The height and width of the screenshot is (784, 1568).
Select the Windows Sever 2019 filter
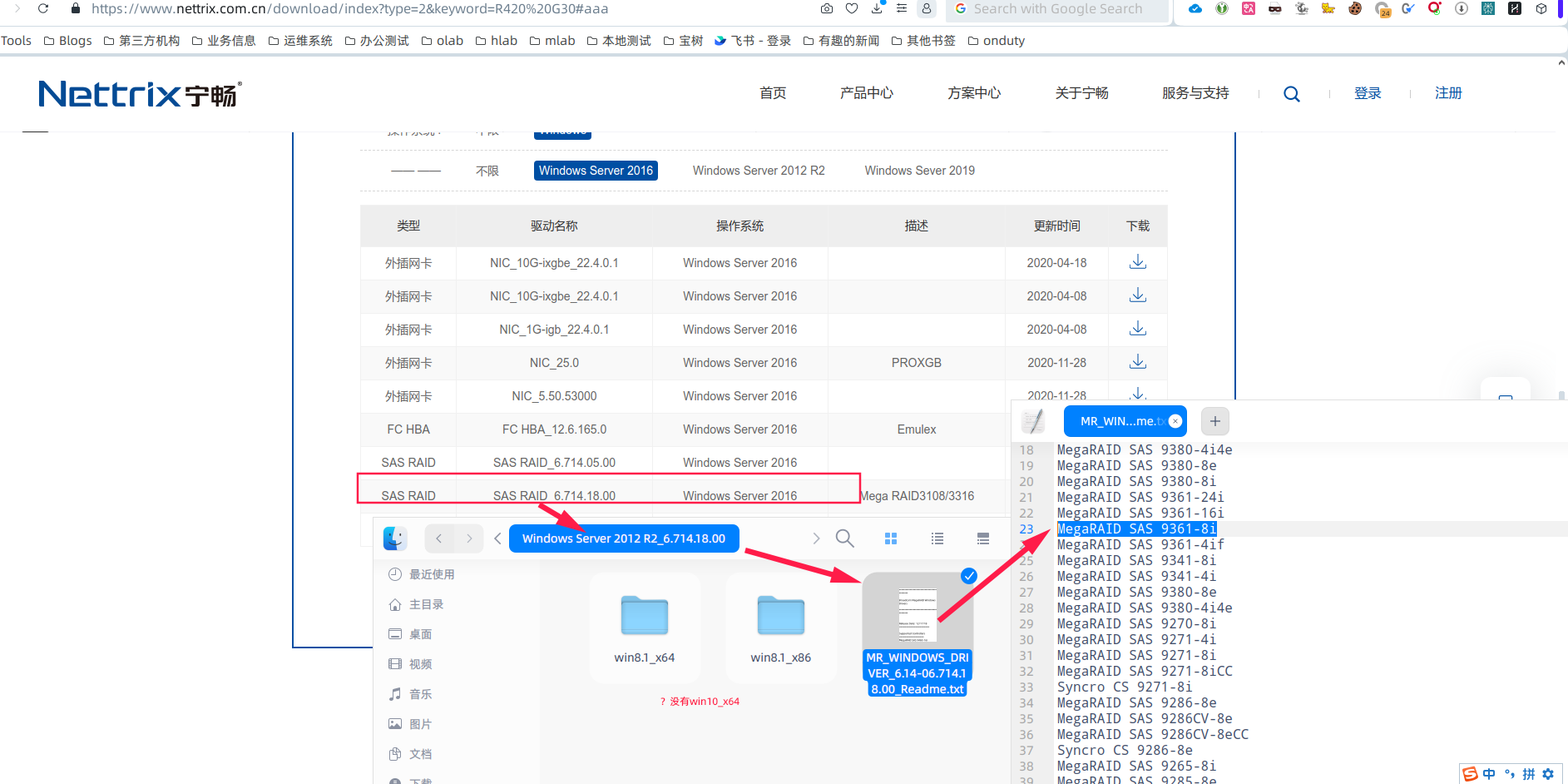click(919, 171)
